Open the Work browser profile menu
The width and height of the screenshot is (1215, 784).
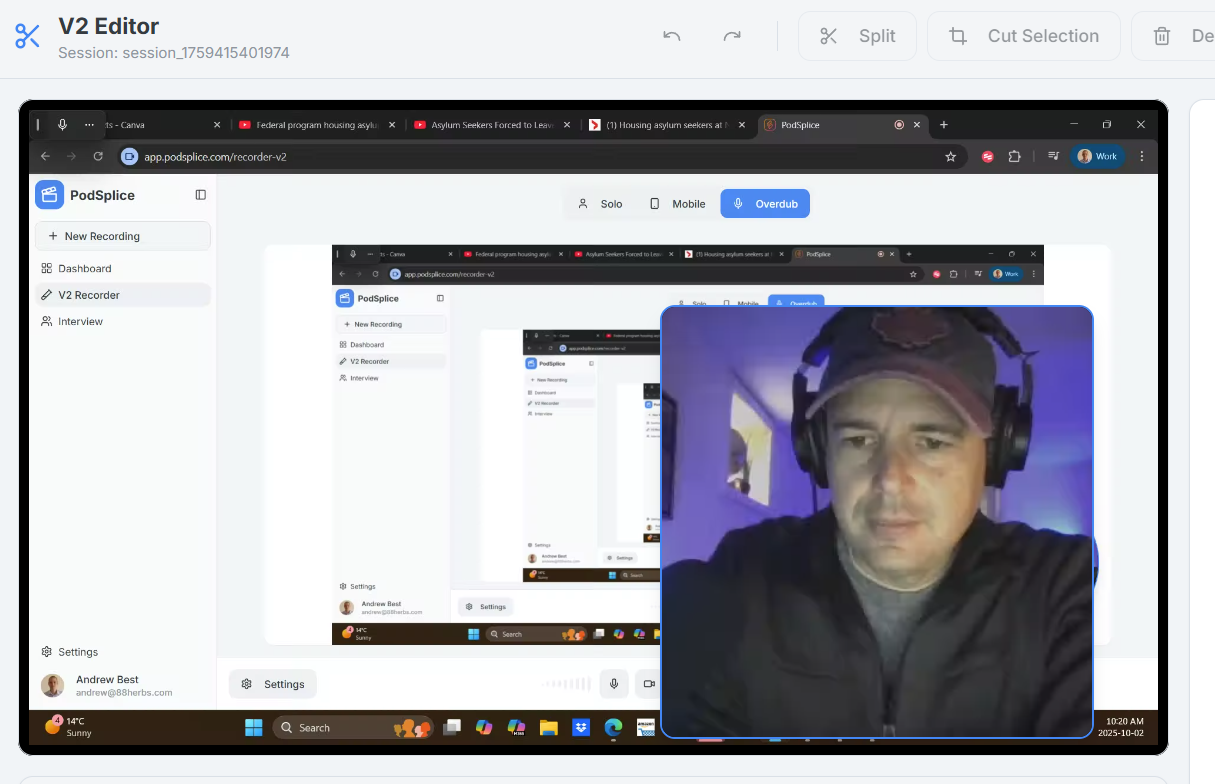(1098, 156)
